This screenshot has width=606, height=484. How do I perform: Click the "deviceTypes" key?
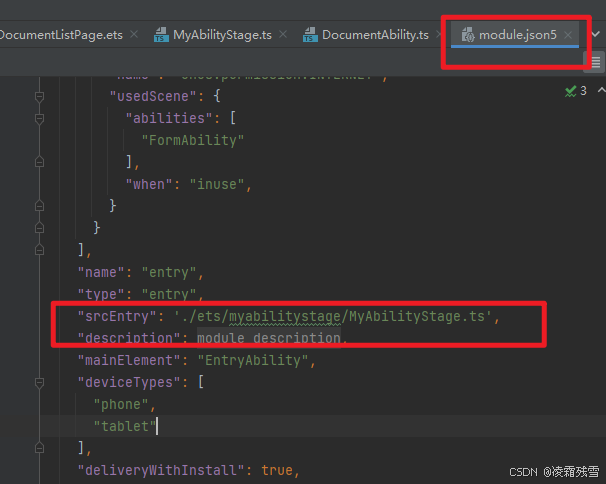click(x=129, y=382)
